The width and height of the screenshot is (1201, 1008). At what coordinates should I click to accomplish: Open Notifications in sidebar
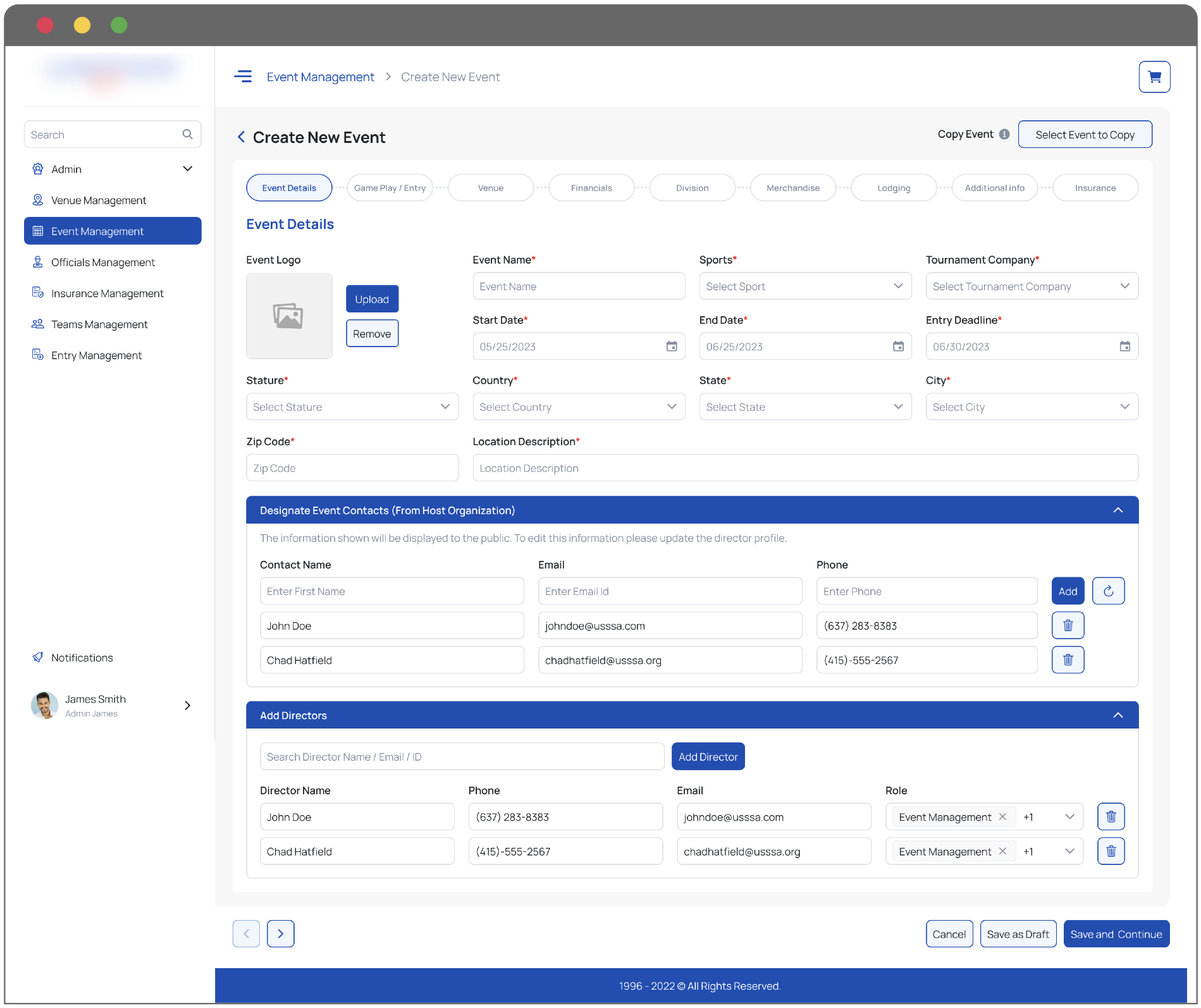(82, 658)
